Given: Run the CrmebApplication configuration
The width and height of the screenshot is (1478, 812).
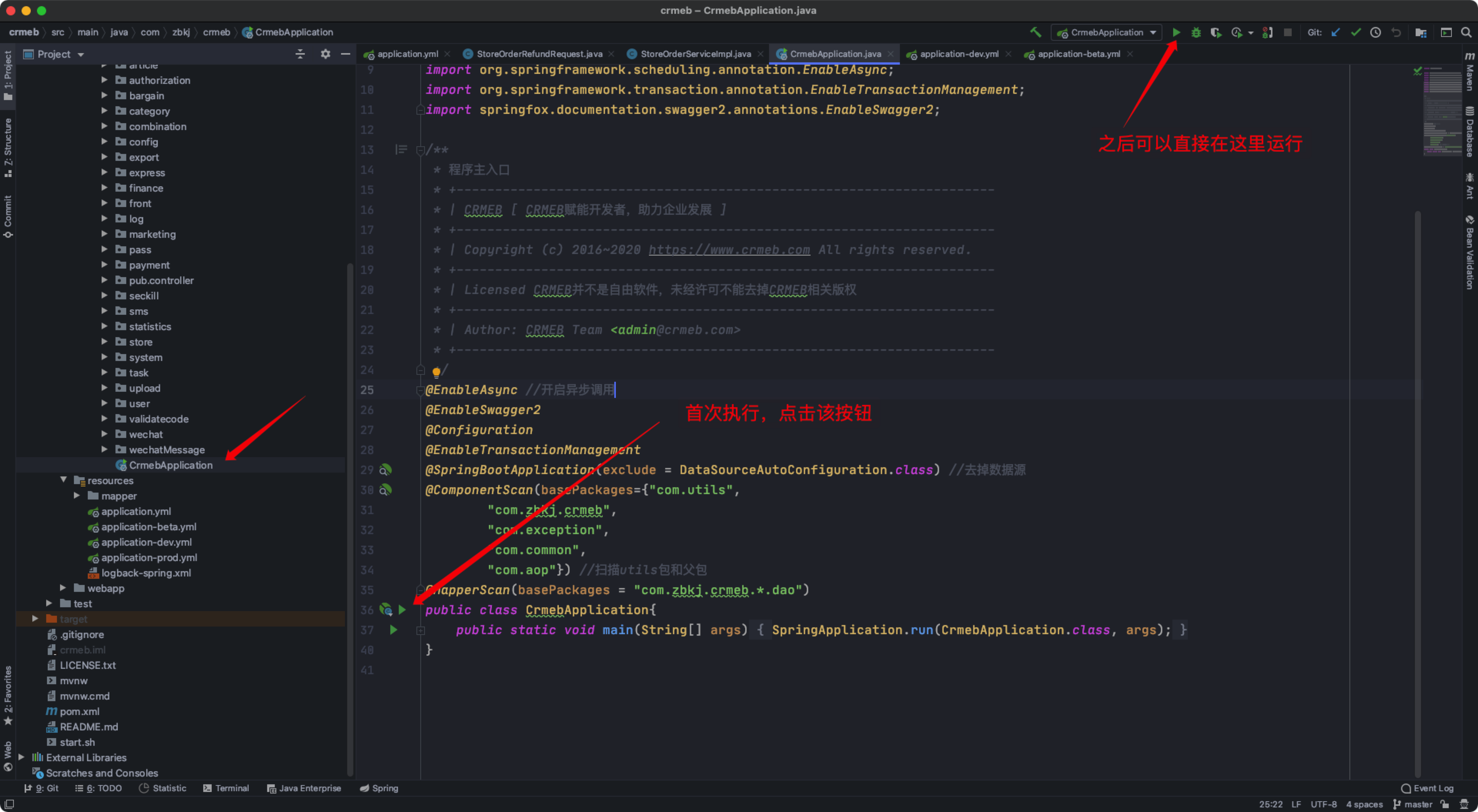Looking at the screenshot, I should [x=1176, y=32].
